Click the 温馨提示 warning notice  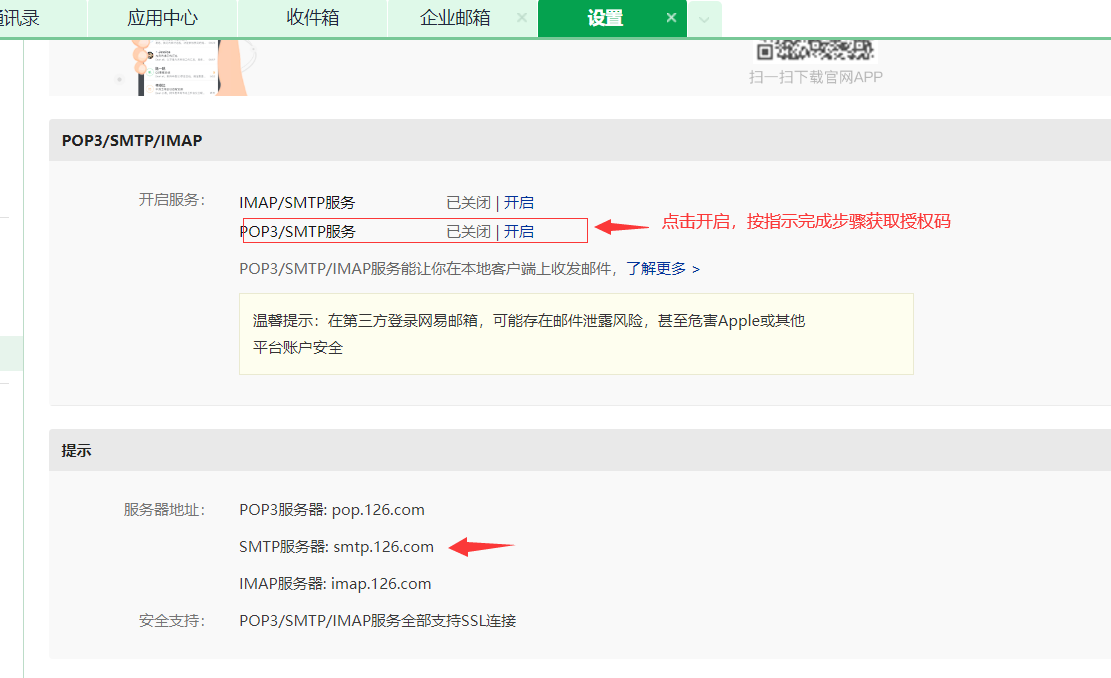(576, 334)
